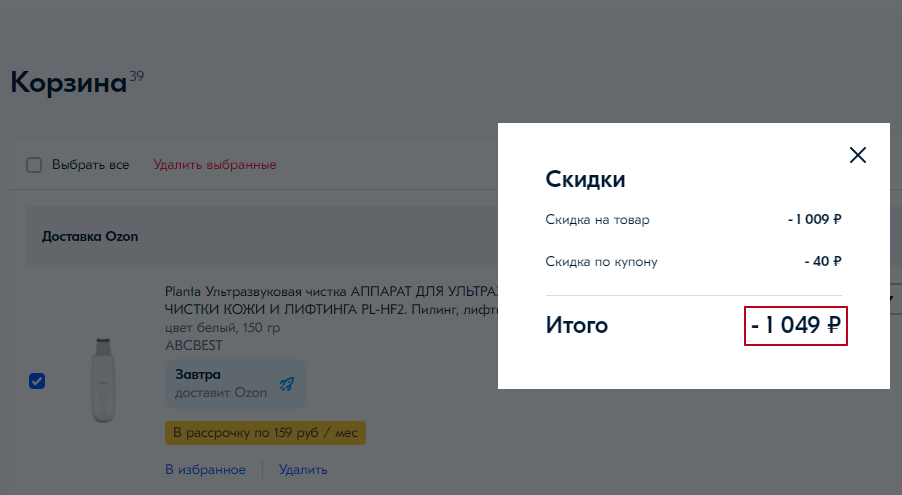Click the ABCBEST seller name

tap(193, 345)
